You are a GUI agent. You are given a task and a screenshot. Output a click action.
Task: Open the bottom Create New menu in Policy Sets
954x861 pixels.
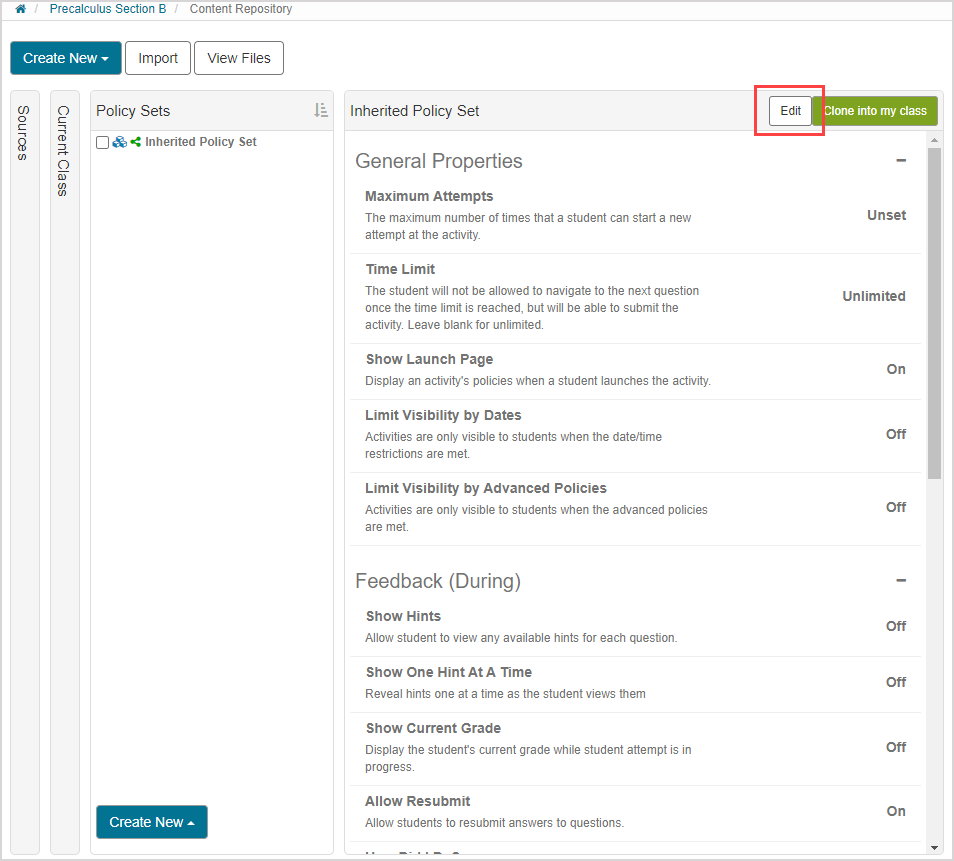pos(151,822)
